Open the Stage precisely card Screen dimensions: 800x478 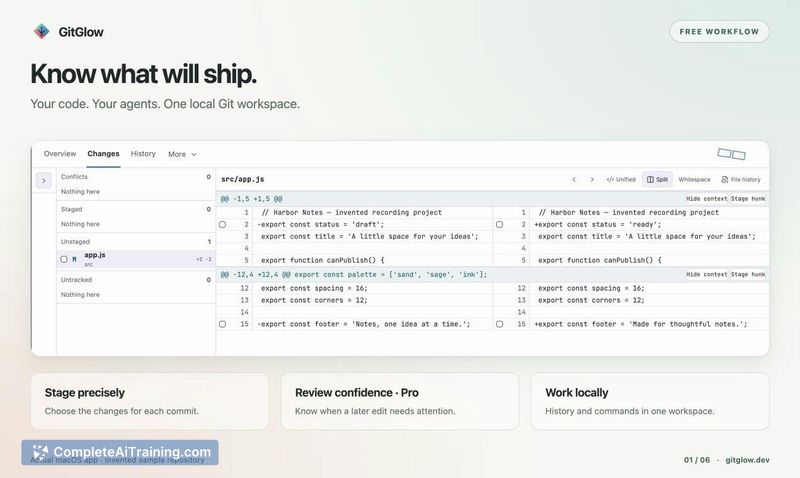coord(149,401)
